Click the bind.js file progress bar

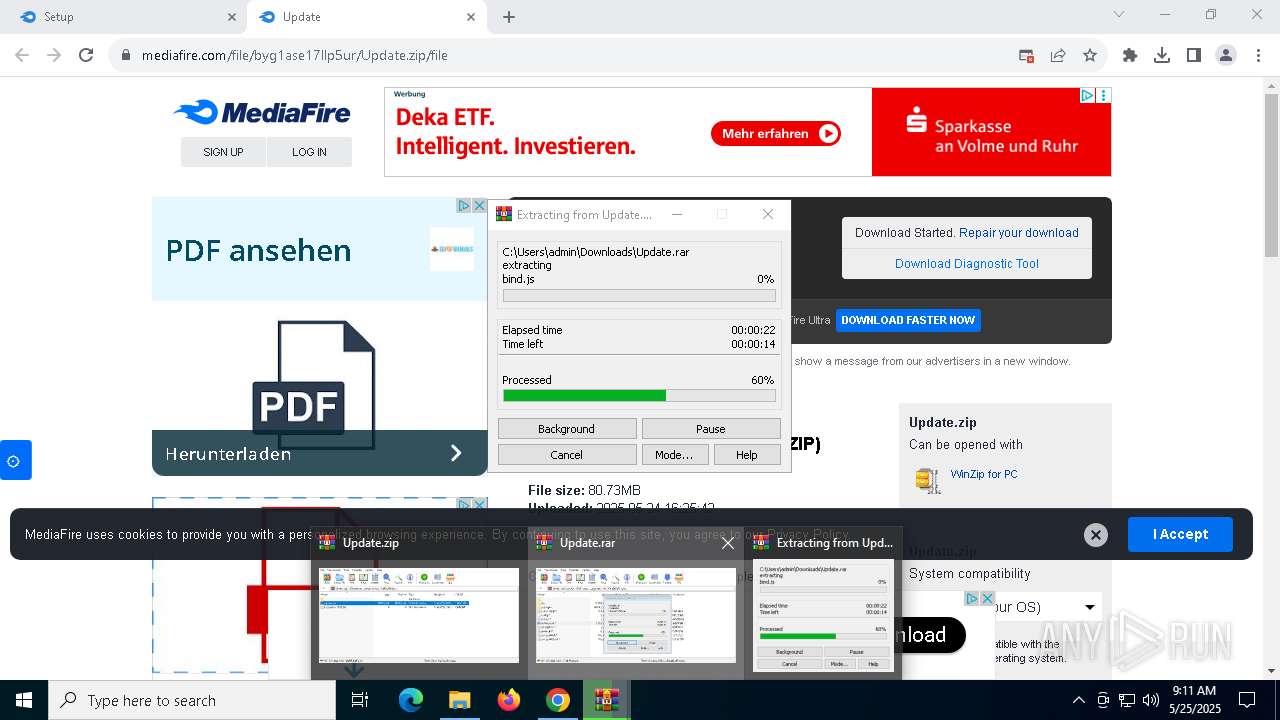click(x=639, y=296)
